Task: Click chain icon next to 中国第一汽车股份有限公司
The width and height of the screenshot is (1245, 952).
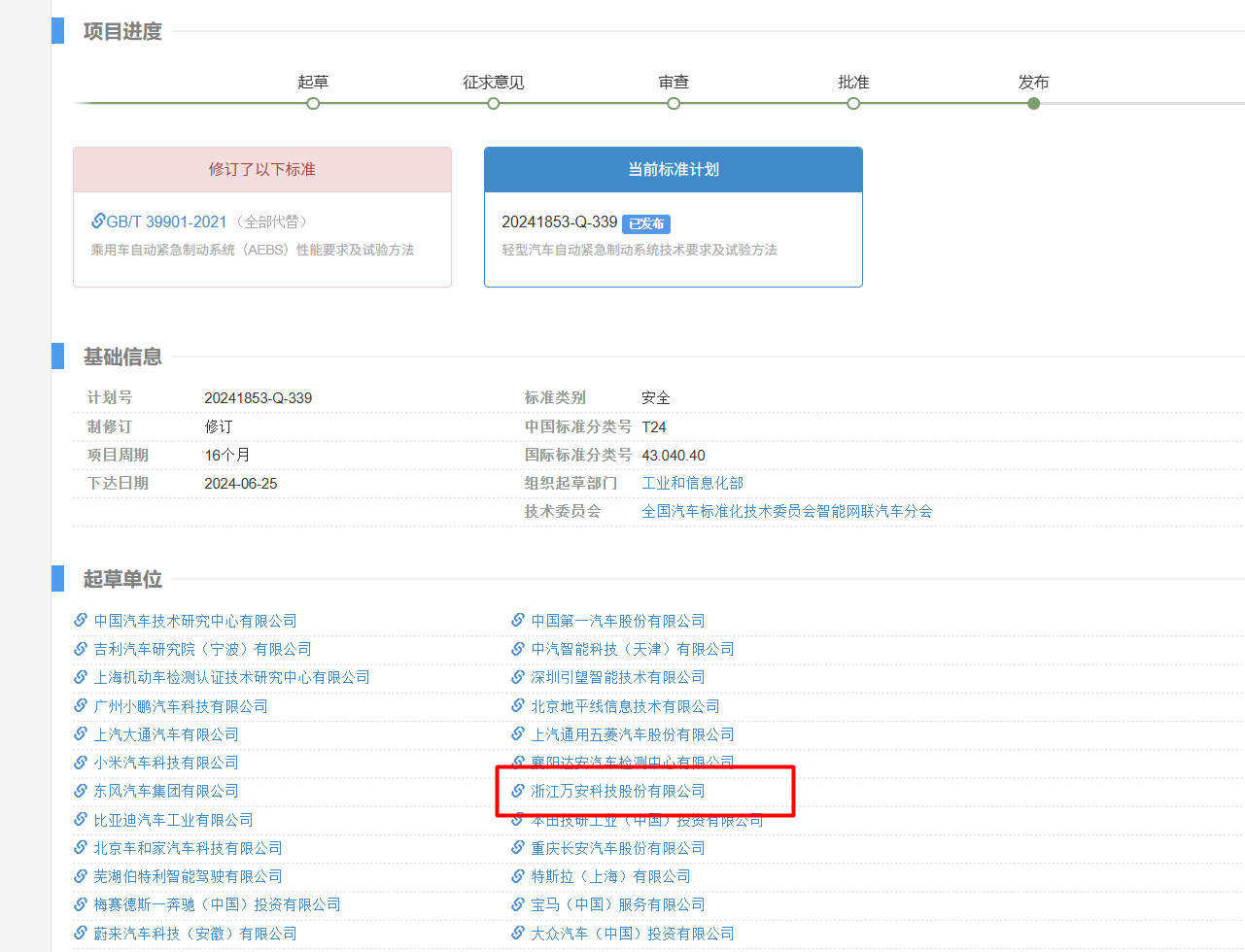Action: (518, 620)
